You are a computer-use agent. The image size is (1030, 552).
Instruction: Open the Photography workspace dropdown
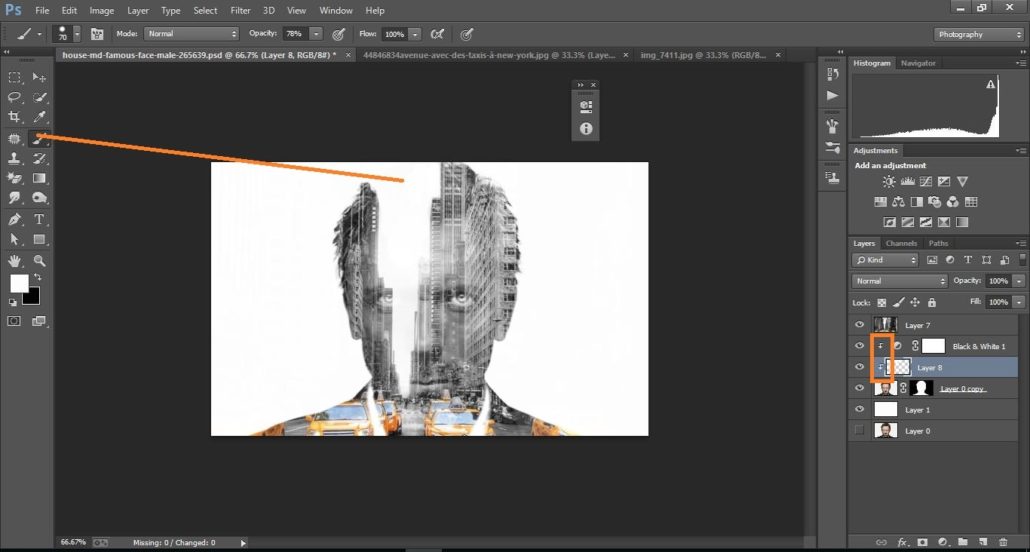pyautogui.click(x=978, y=34)
